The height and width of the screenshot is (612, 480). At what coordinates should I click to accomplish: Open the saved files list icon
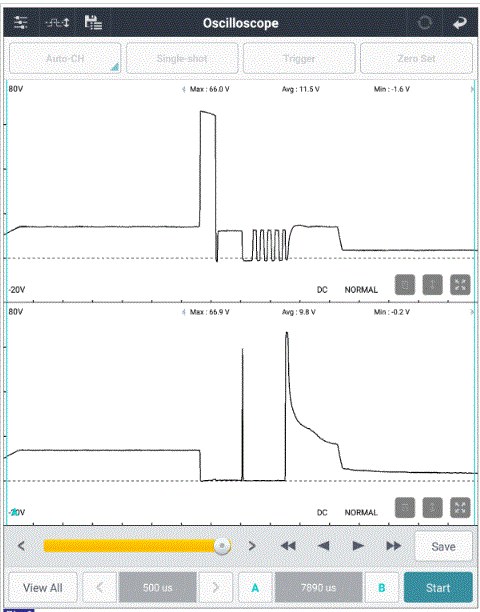(x=93, y=23)
